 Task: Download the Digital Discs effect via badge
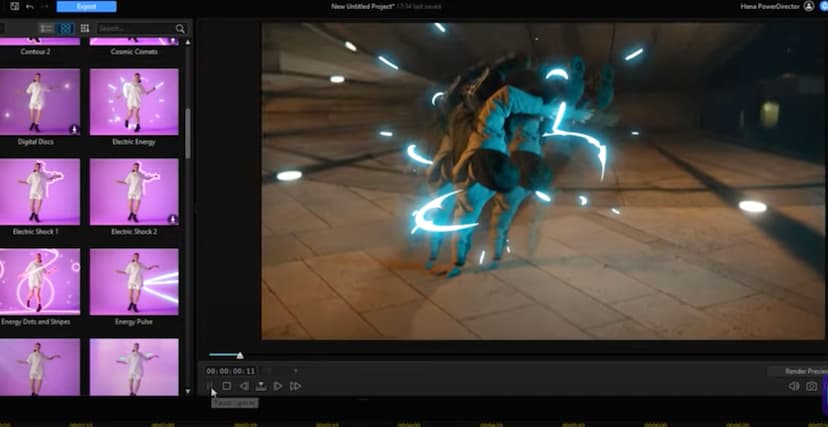(x=74, y=129)
